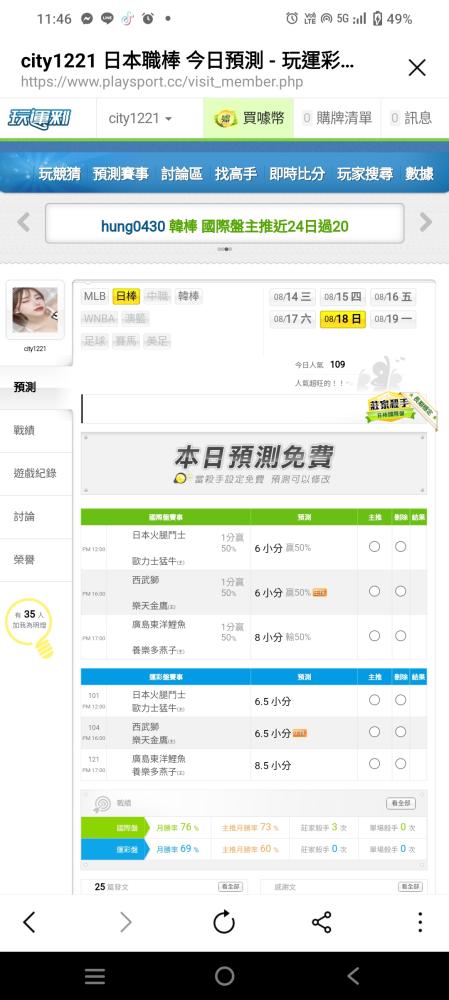Open the three-dot browser menu
Screen dimensions: 449x1000
pyautogui.click(x=420, y=922)
